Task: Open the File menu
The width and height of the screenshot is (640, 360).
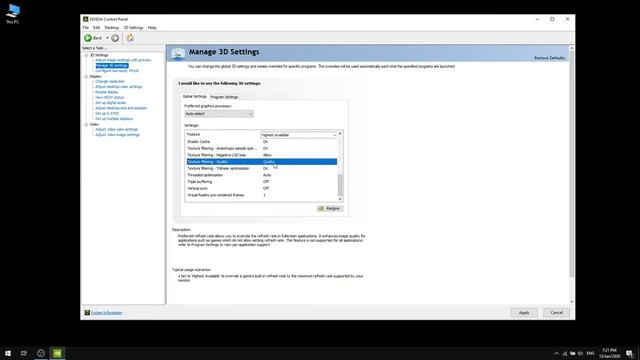Action: tap(86, 28)
